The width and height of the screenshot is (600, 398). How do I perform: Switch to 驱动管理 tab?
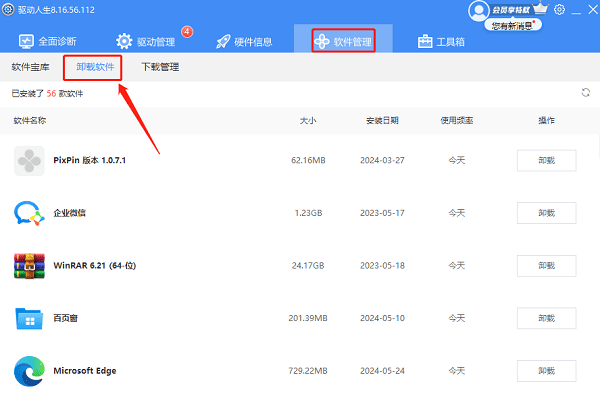click(146, 41)
